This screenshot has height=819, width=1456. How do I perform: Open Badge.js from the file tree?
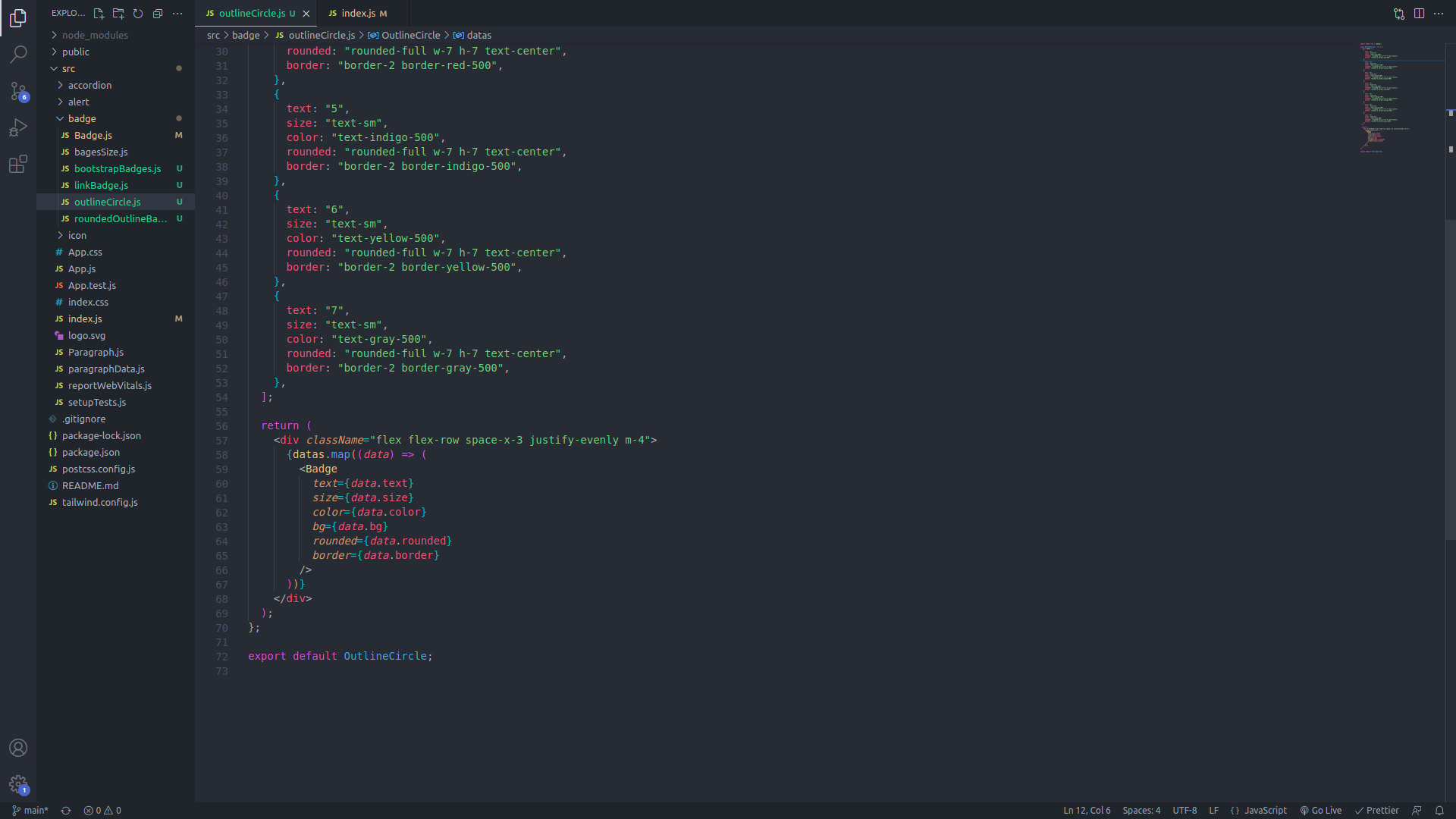(x=93, y=135)
